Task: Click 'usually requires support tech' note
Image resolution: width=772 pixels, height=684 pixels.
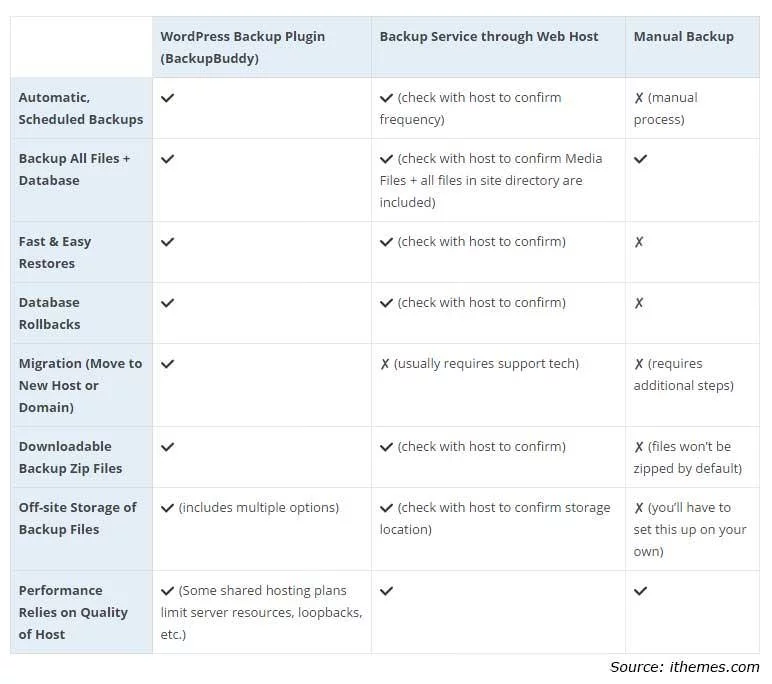Action: (x=486, y=364)
